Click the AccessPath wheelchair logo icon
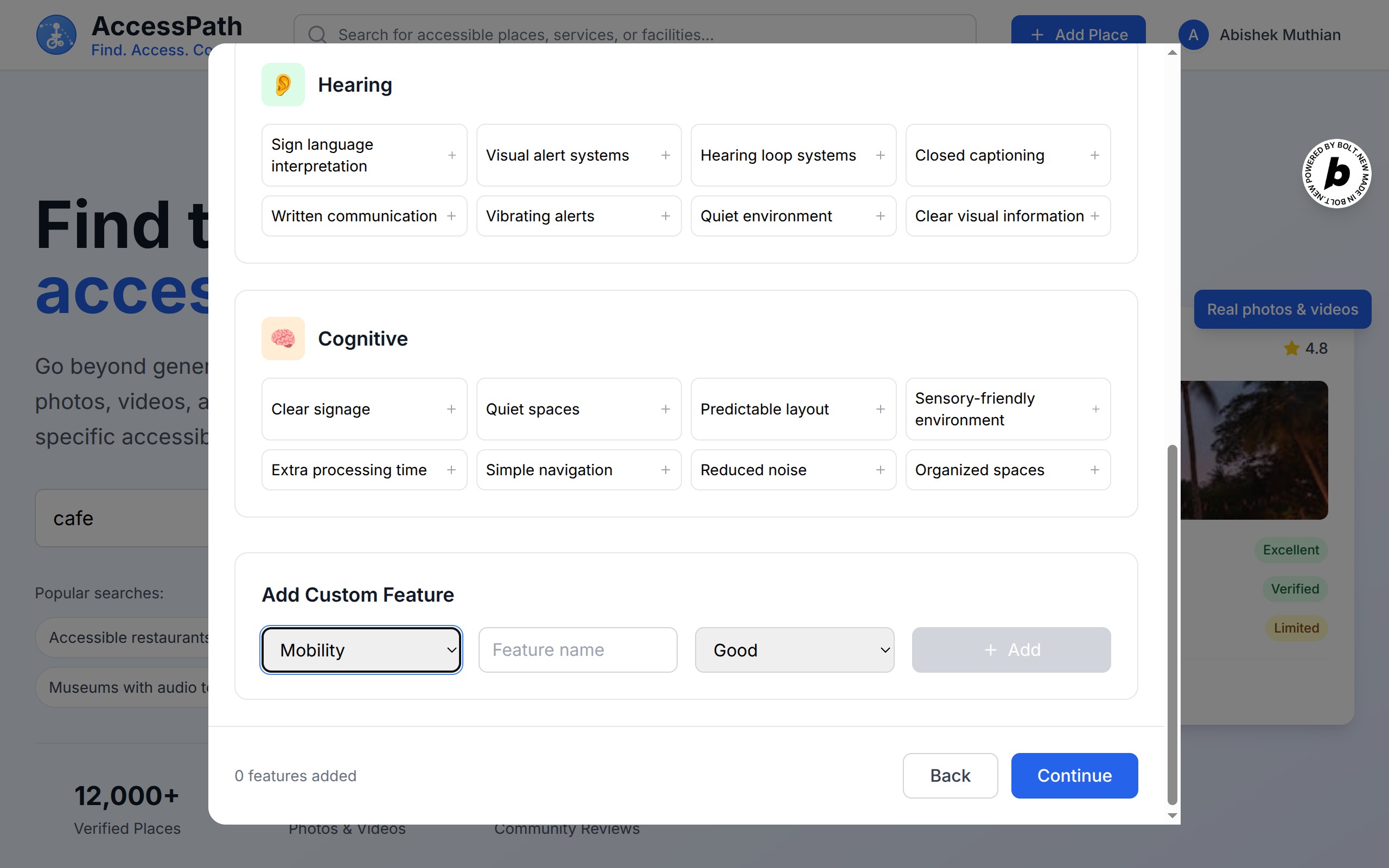Screen dimensions: 1389x868 click(x=56, y=35)
